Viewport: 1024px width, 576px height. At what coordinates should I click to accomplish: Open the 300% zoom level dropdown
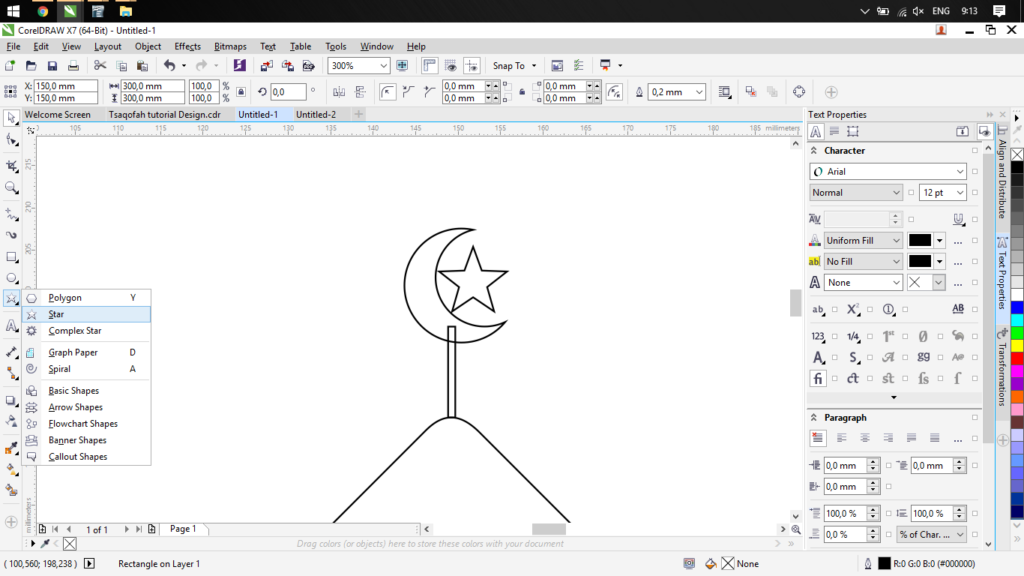coord(384,66)
